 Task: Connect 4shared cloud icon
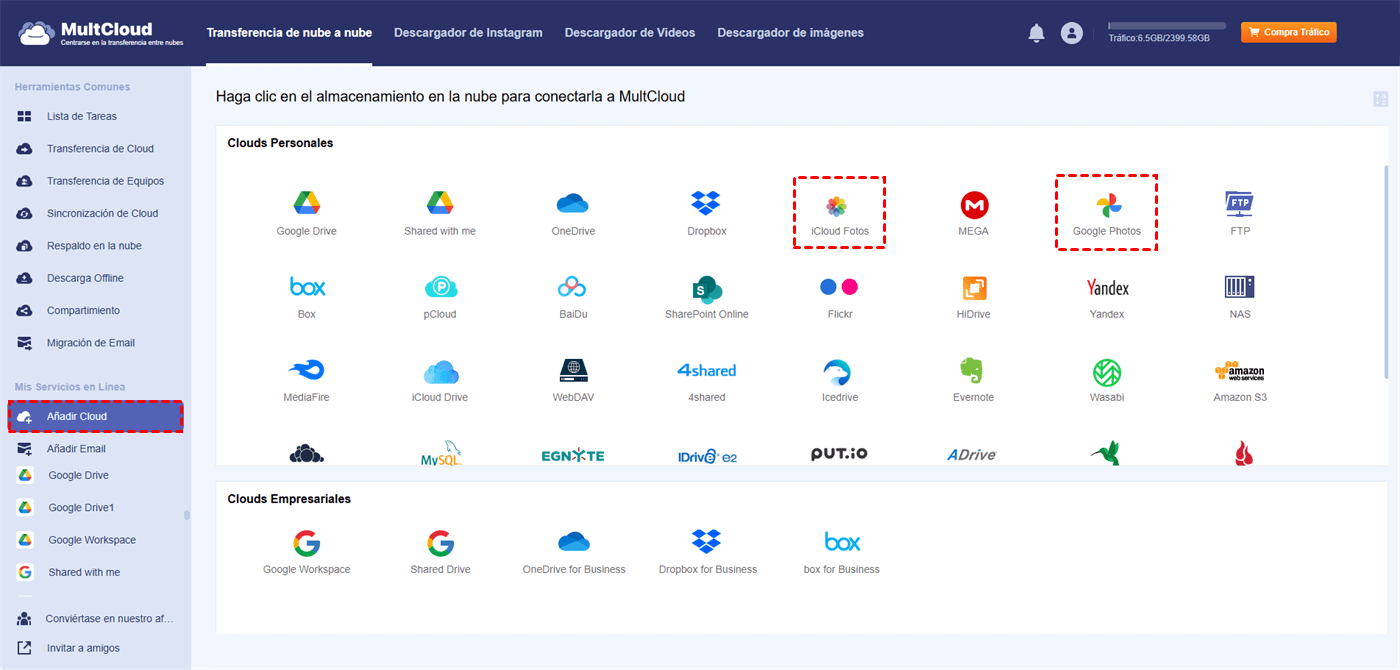tap(706, 370)
